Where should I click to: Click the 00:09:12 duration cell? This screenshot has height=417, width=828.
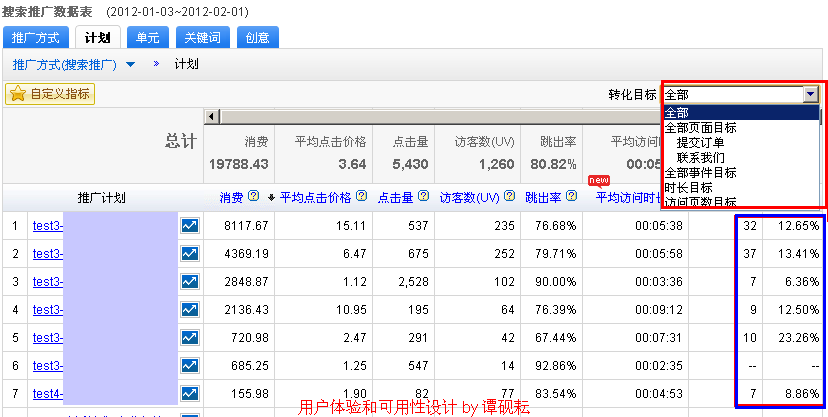coord(658,310)
